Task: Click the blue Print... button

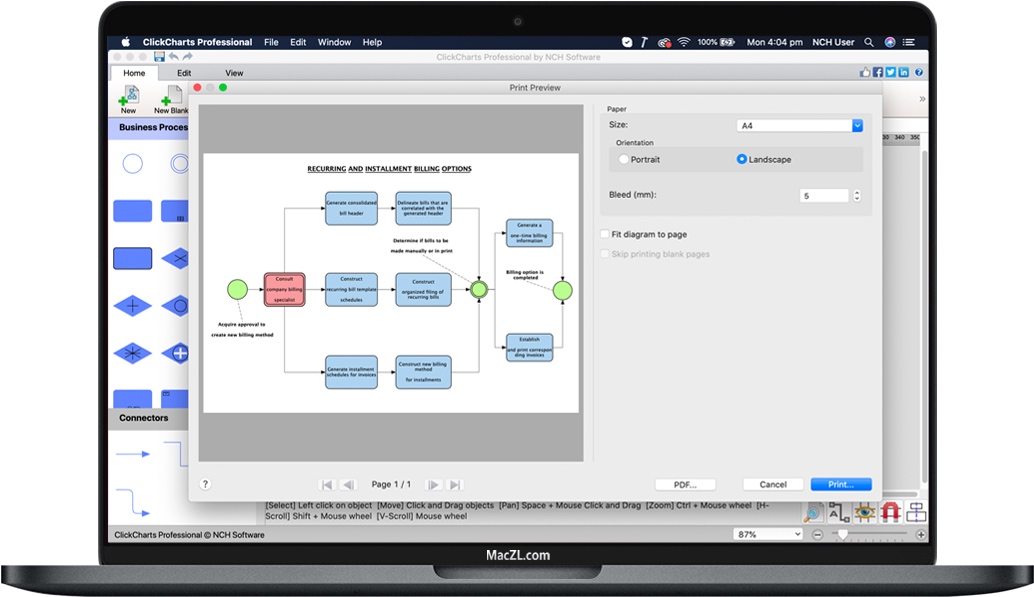Action: click(x=841, y=484)
